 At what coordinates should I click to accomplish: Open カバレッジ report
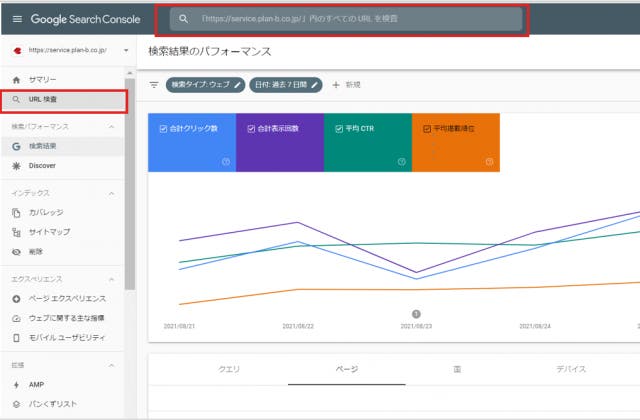click(x=63, y=213)
